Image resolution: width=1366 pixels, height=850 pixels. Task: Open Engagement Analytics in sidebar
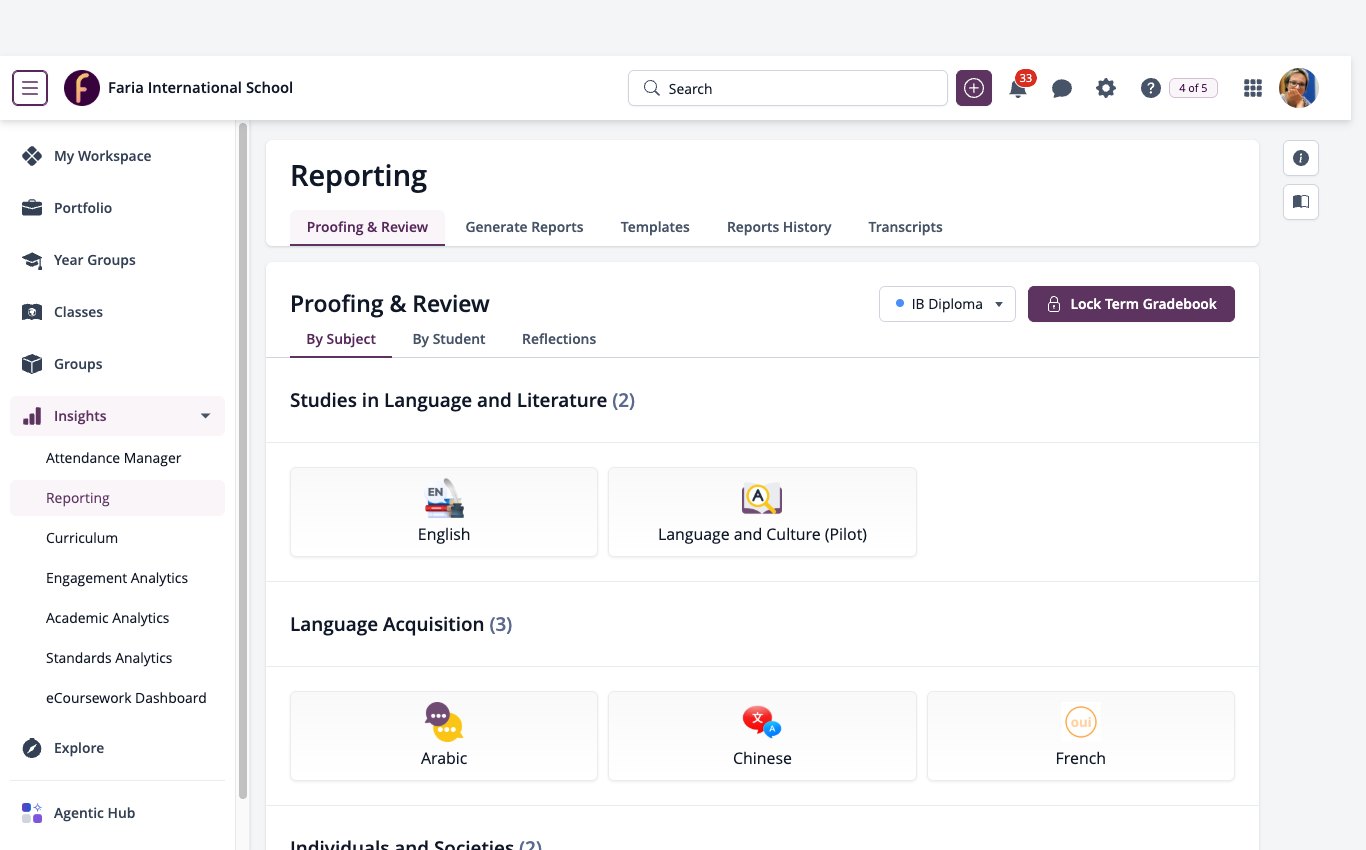click(x=117, y=578)
